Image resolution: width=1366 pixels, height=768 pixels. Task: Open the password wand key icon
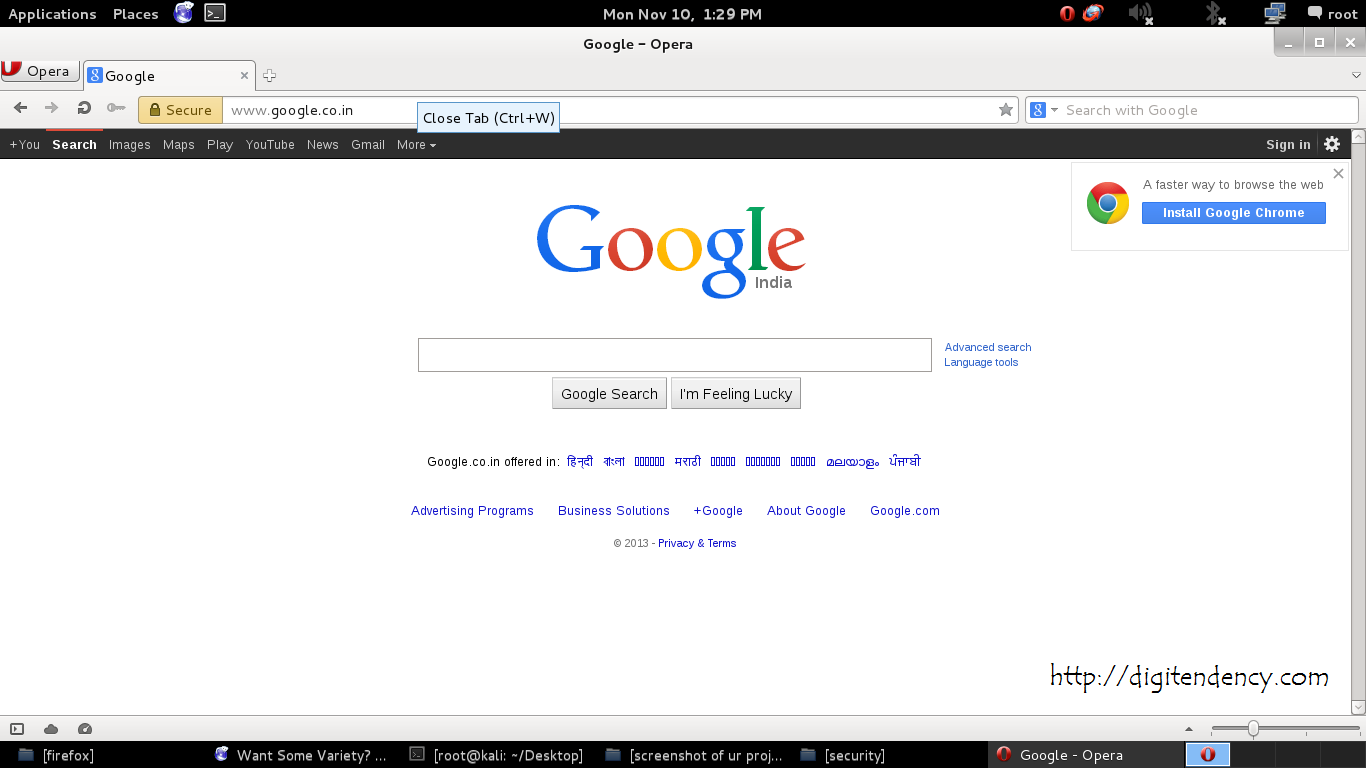click(x=116, y=108)
